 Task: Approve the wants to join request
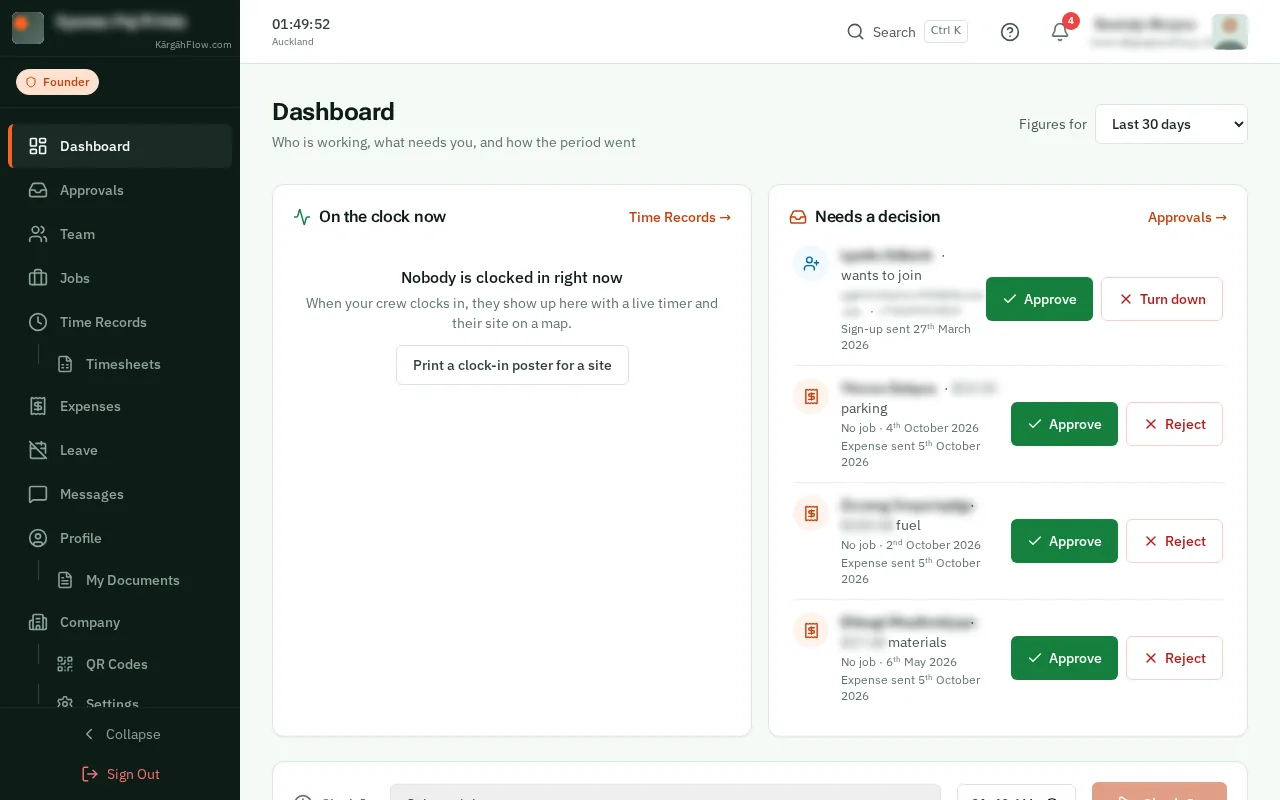pos(1039,299)
